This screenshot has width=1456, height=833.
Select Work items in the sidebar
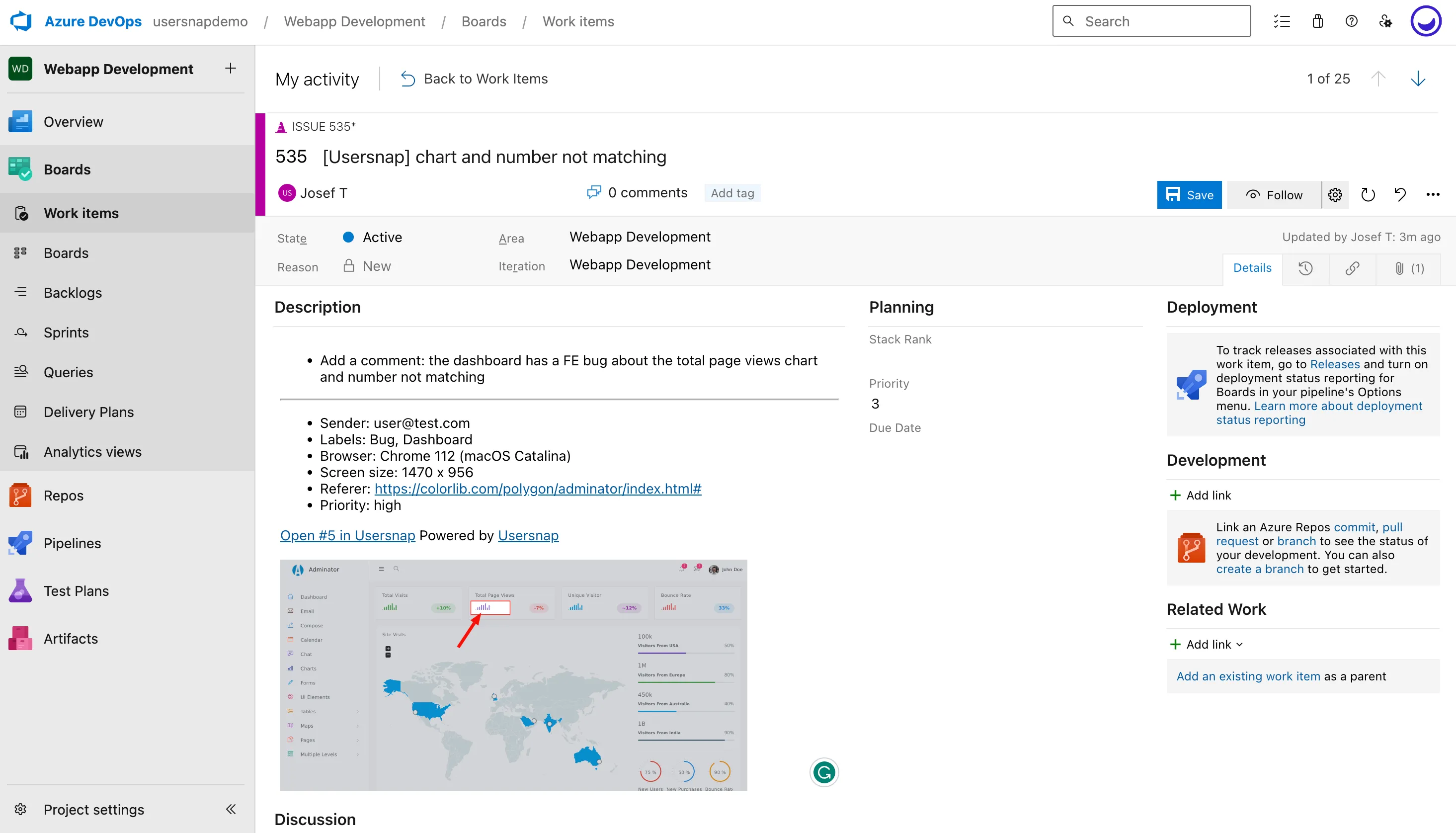pos(81,212)
